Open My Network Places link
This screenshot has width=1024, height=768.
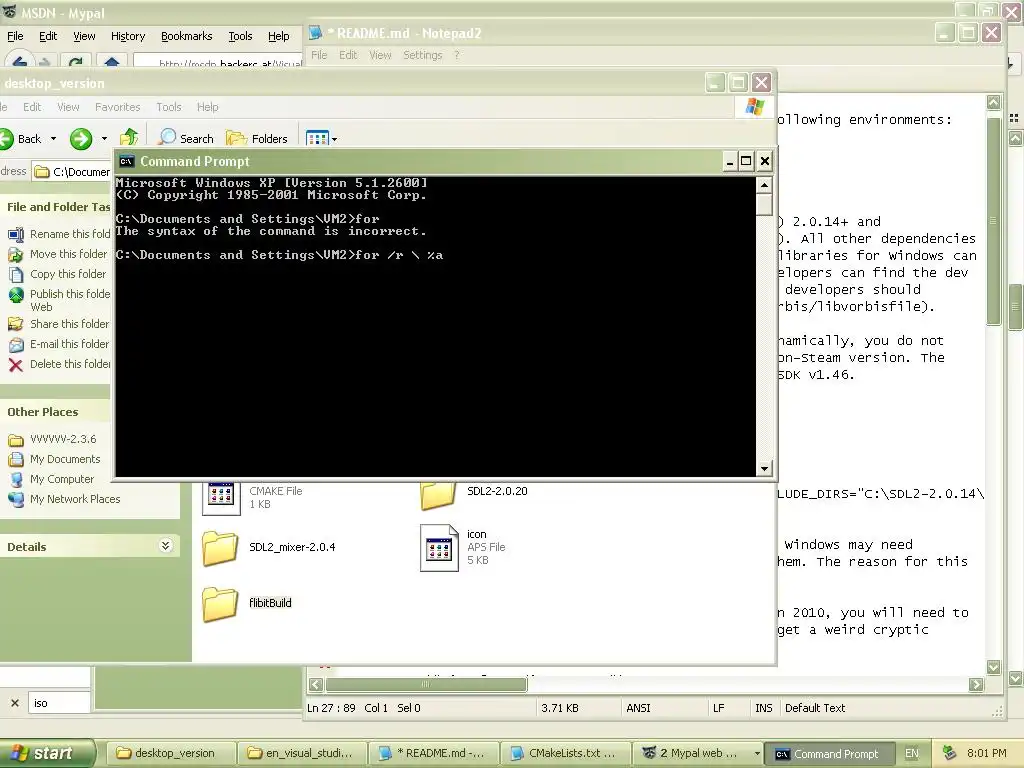(x=75, y=499)
